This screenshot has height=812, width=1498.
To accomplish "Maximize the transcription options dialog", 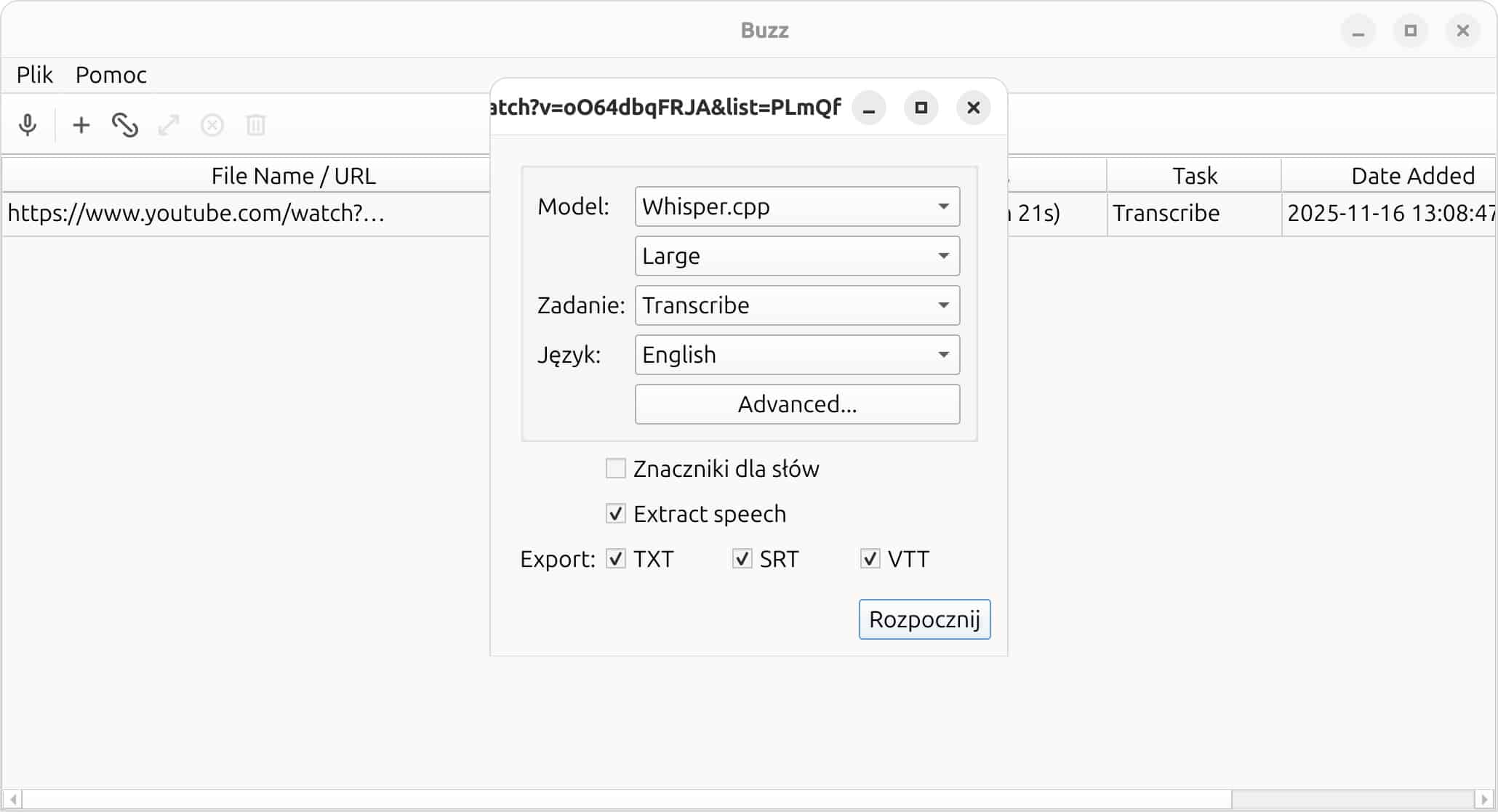I will coord(921,108).
